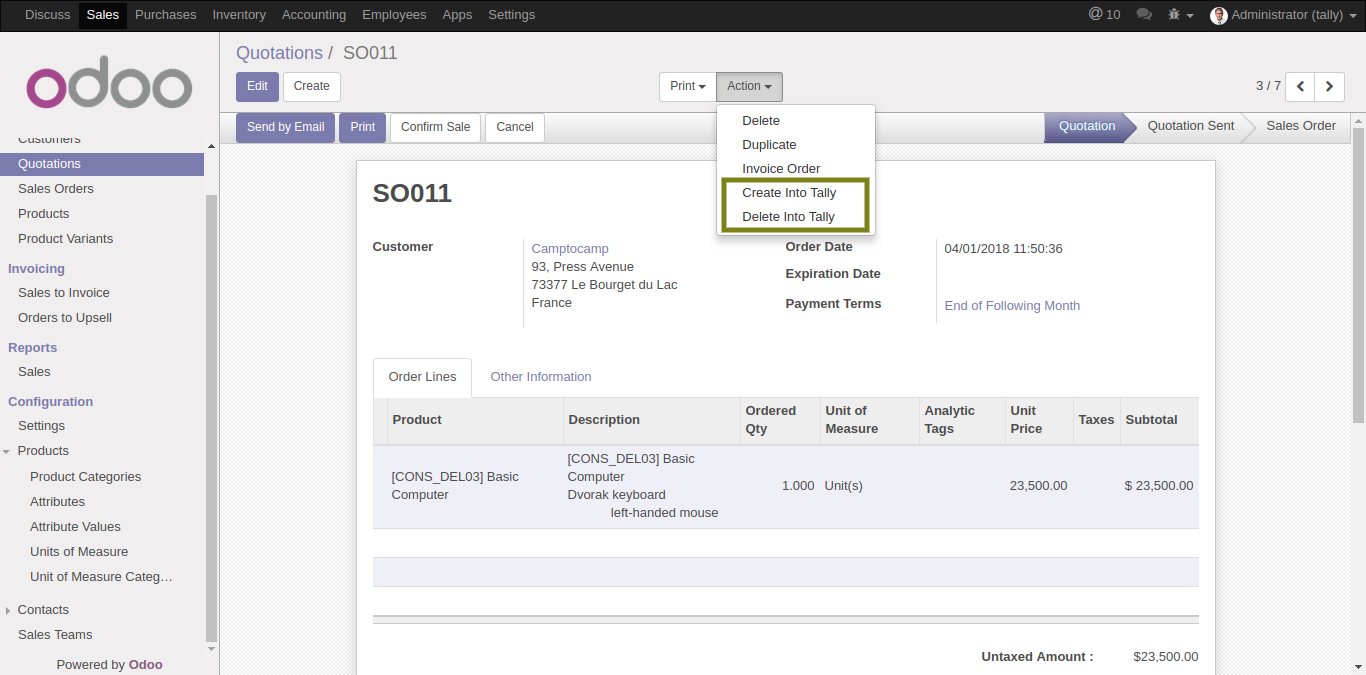This screenshot has height=675, width=1366.
Task: Click the Product column header
Action: pyautogui.click(x=475, y=420)
